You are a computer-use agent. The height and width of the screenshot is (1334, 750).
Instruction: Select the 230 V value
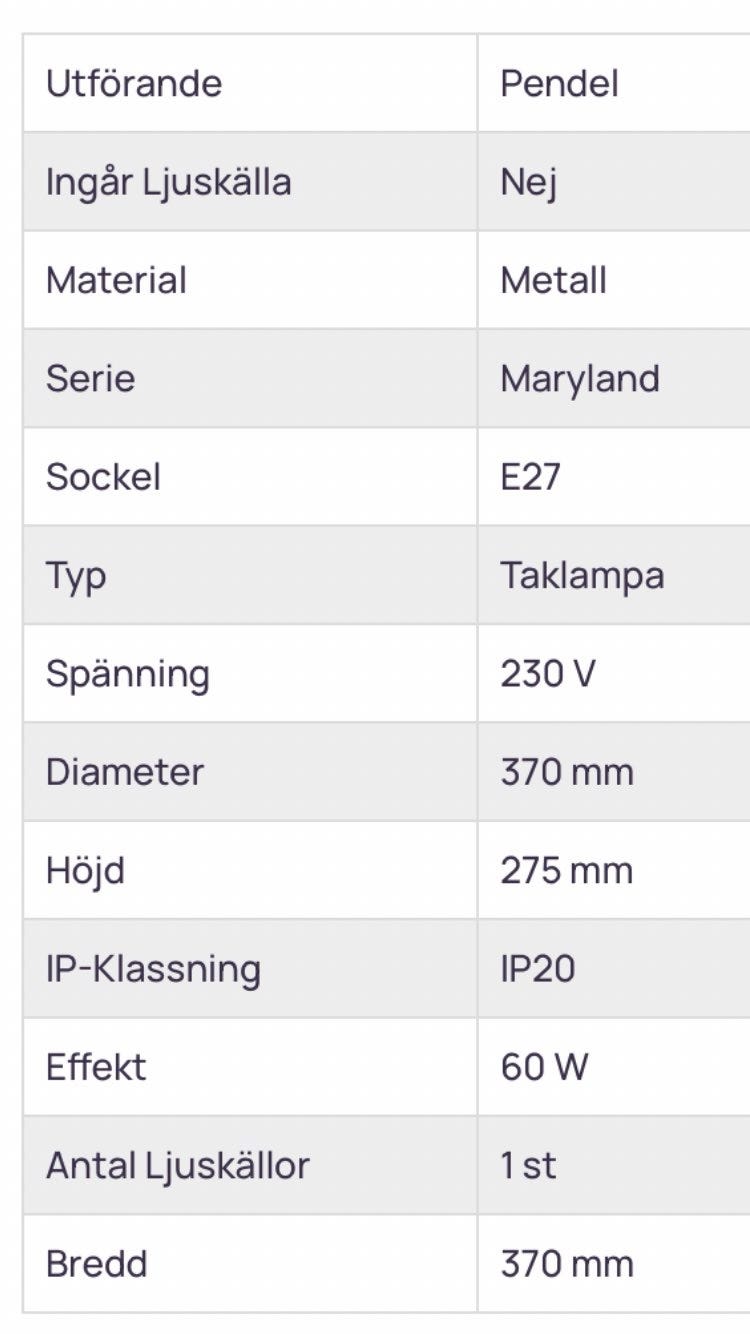click(x=547, y=674)
